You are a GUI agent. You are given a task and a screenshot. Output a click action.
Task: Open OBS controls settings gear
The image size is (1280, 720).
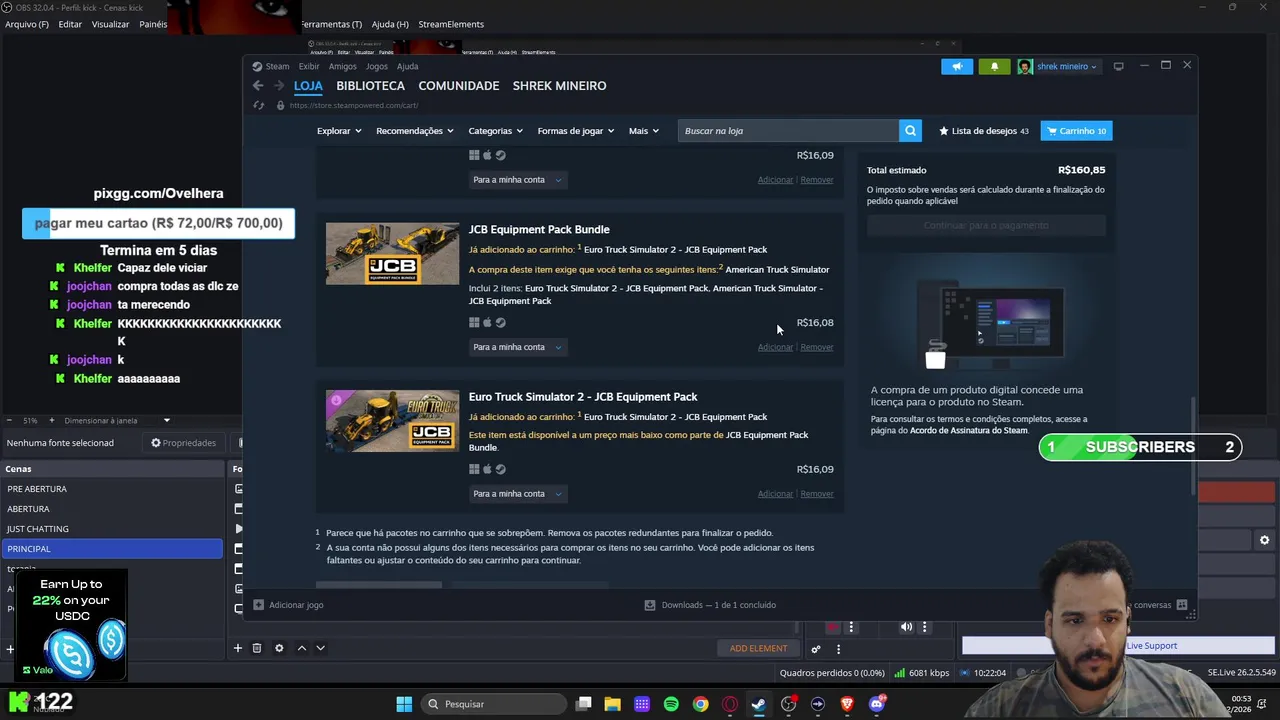click(x=1264, y=540)
